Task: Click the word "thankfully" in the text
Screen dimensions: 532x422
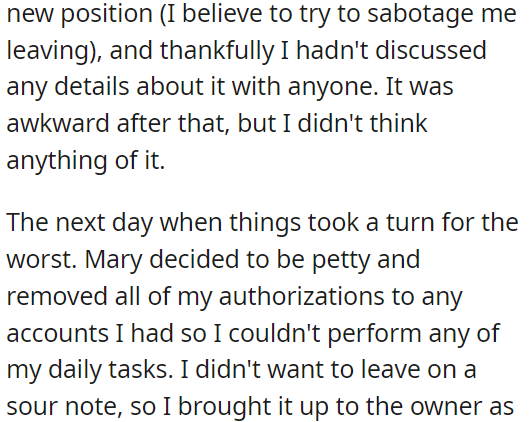Action: pyautogui.click(x=217, y=52)
